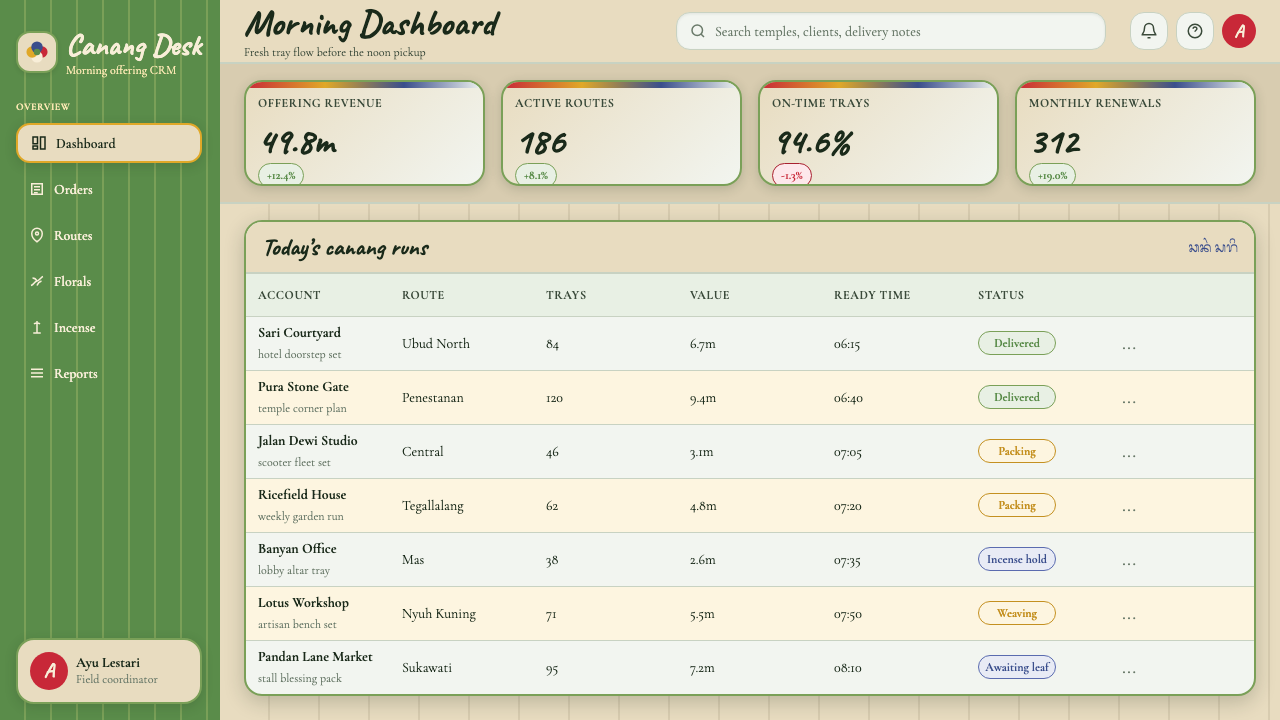This screenshot has height=720, width=1280.
Task: Click Packing status for Ricefield House
Action: click(1017, 505)
